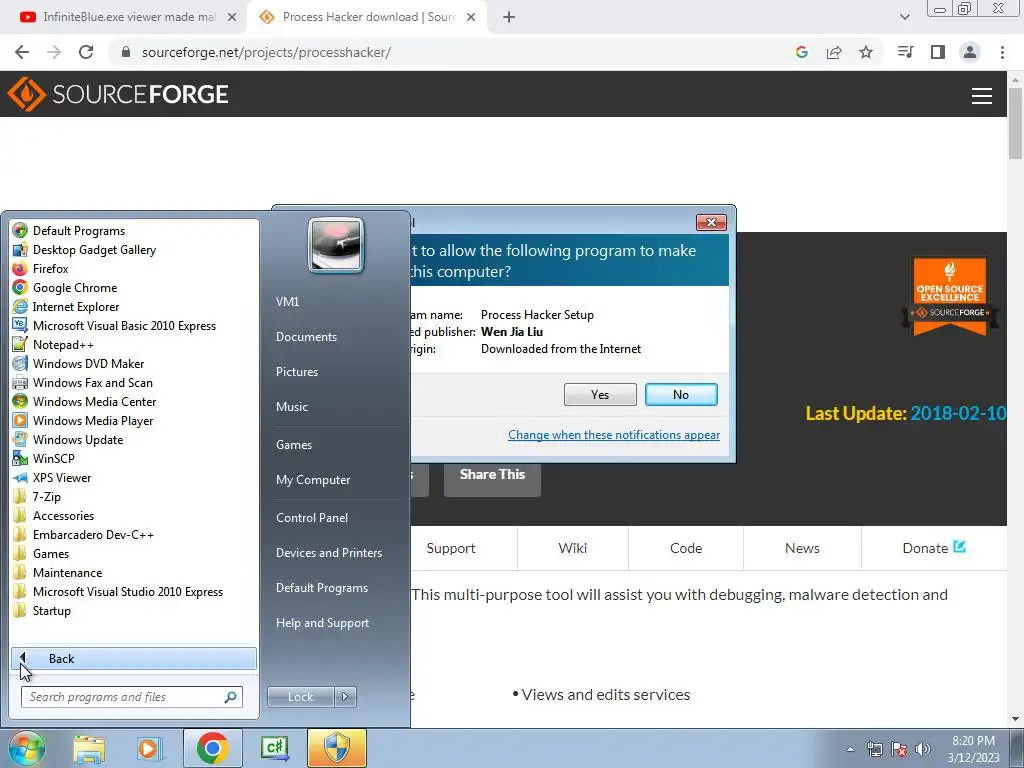Click the Lock button
The image size is (1024, 768).
pos(300,697)
